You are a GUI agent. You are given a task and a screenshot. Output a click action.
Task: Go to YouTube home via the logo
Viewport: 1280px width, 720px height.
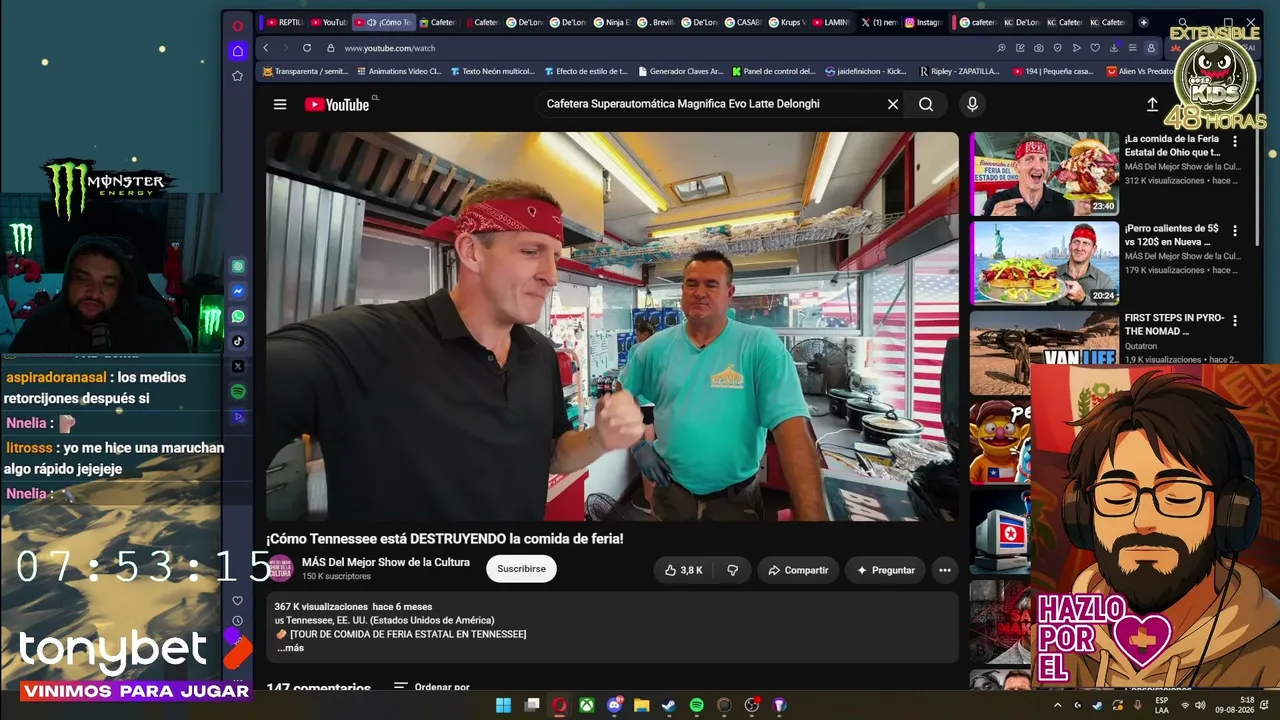pyautogui.click(x=337, y=104)
